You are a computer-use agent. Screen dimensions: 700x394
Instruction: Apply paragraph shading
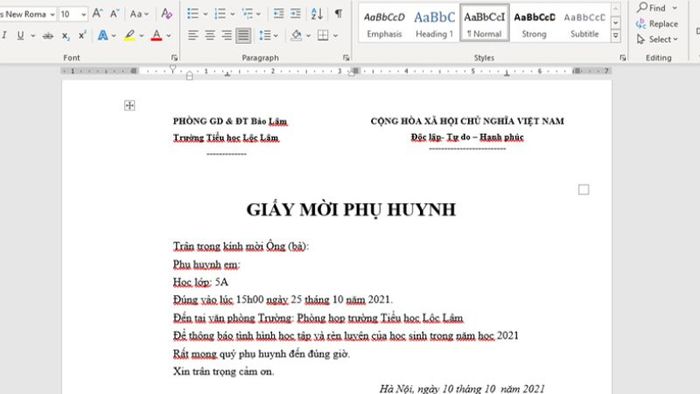[x=296, y=35]
